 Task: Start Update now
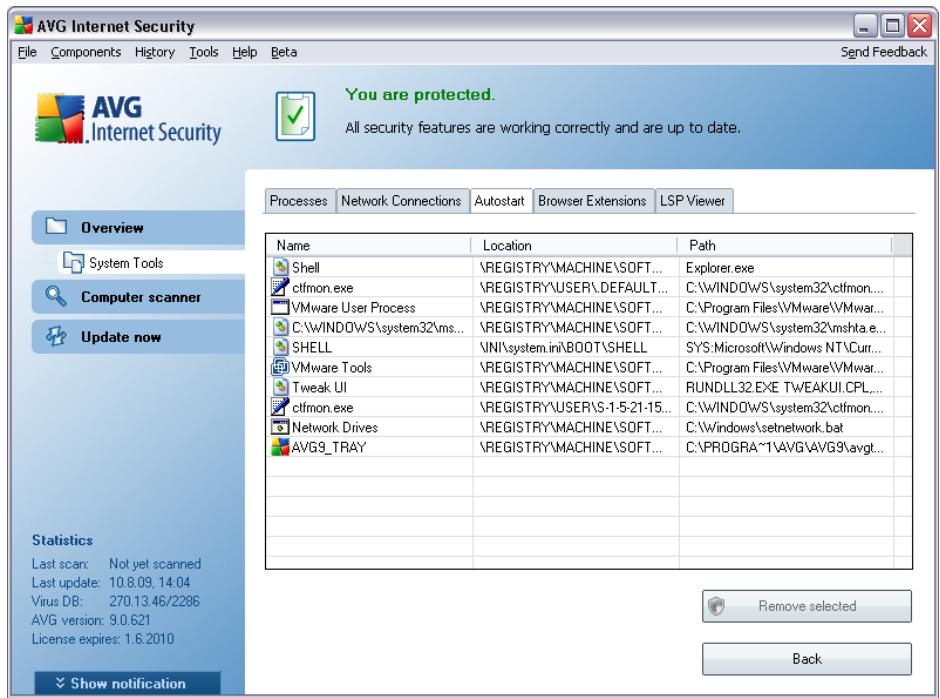click(138, 337)
